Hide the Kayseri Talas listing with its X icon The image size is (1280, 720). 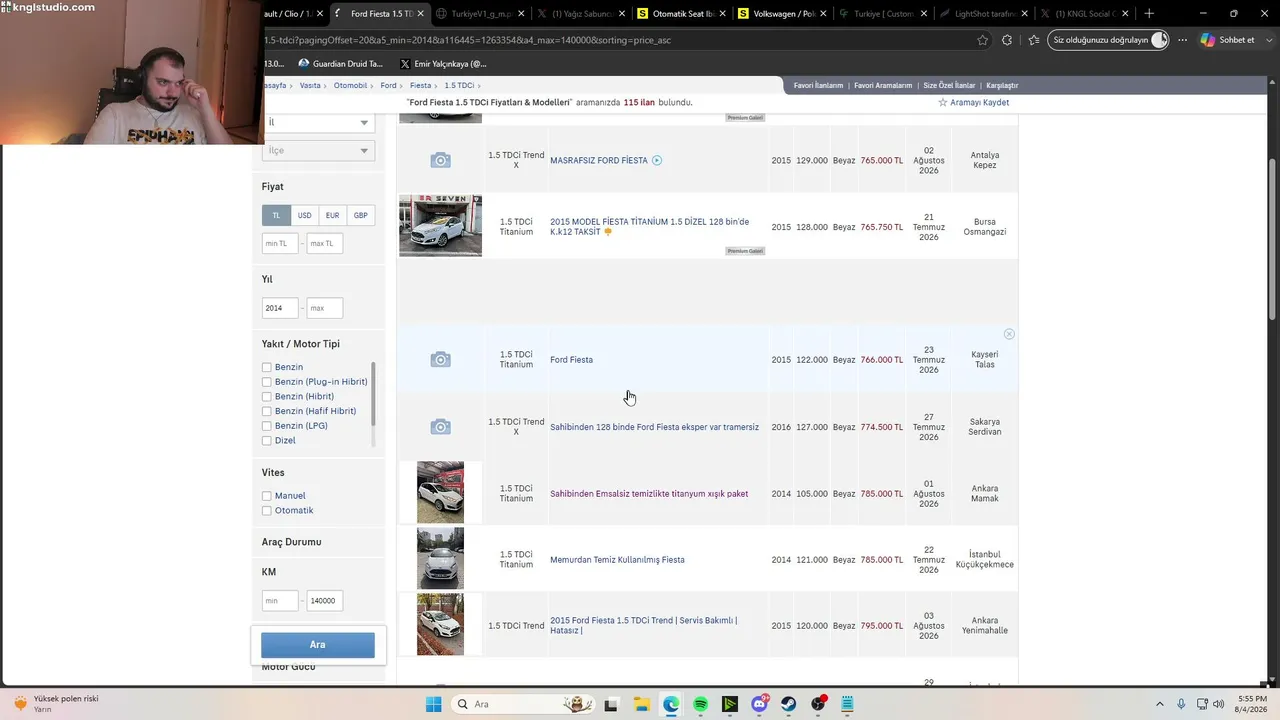pyautogui.click(x=1009, y=334)
